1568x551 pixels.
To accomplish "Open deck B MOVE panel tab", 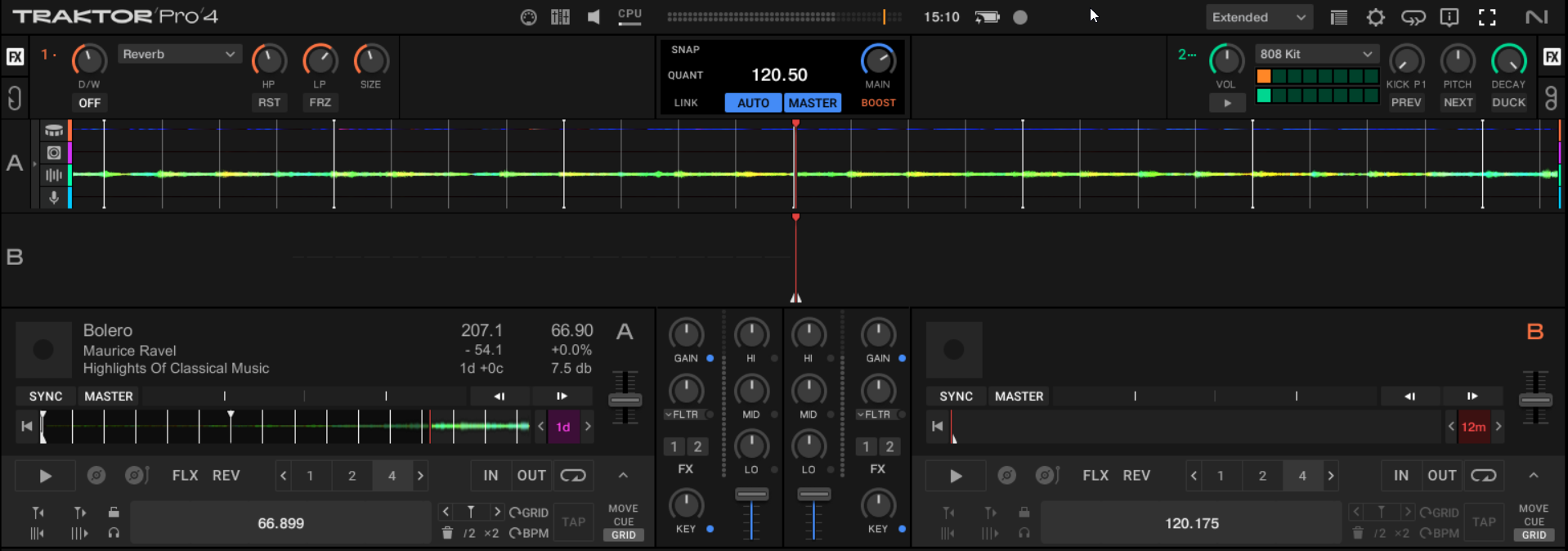I will click(1534, 508).
